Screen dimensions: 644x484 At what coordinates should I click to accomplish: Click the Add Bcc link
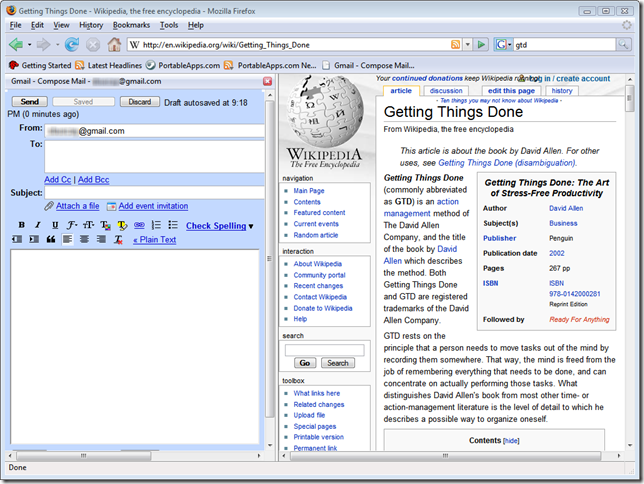coord(94,180)
